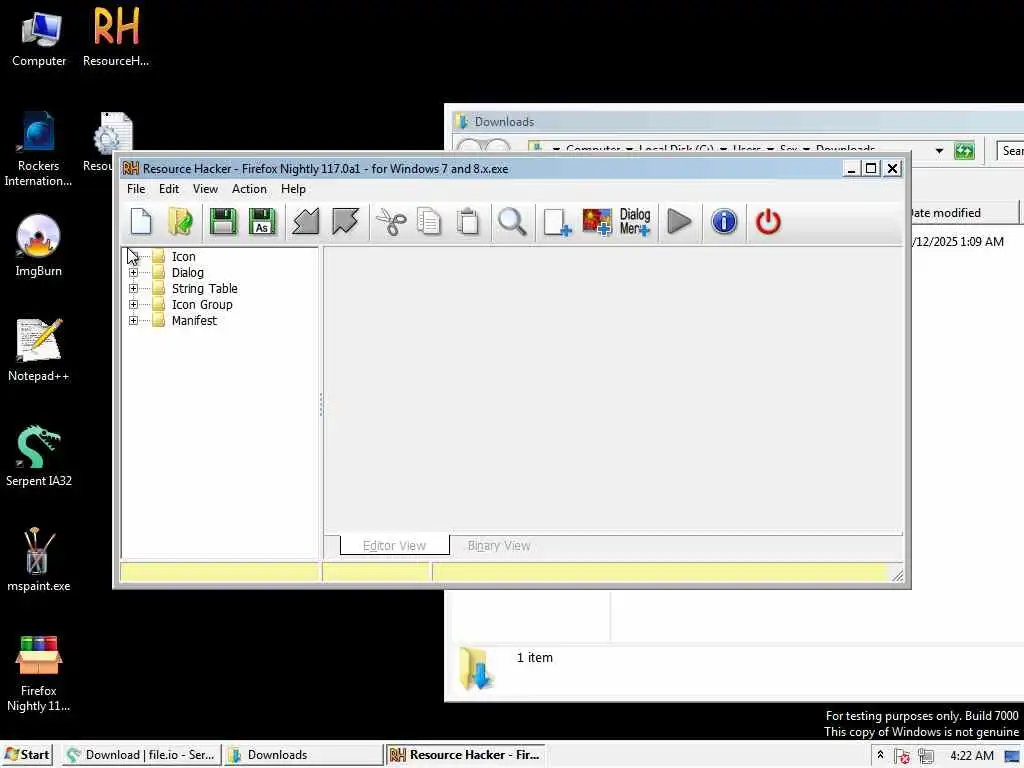The image size is (1024, 768).
Task: Show hidden tray icons arrow
Action: coord(880,755)
